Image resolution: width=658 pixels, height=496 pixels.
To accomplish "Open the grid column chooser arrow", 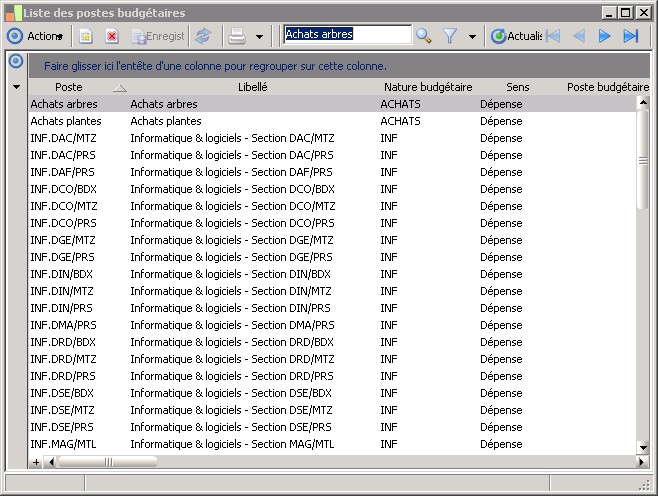I will (x=15, y=88).
